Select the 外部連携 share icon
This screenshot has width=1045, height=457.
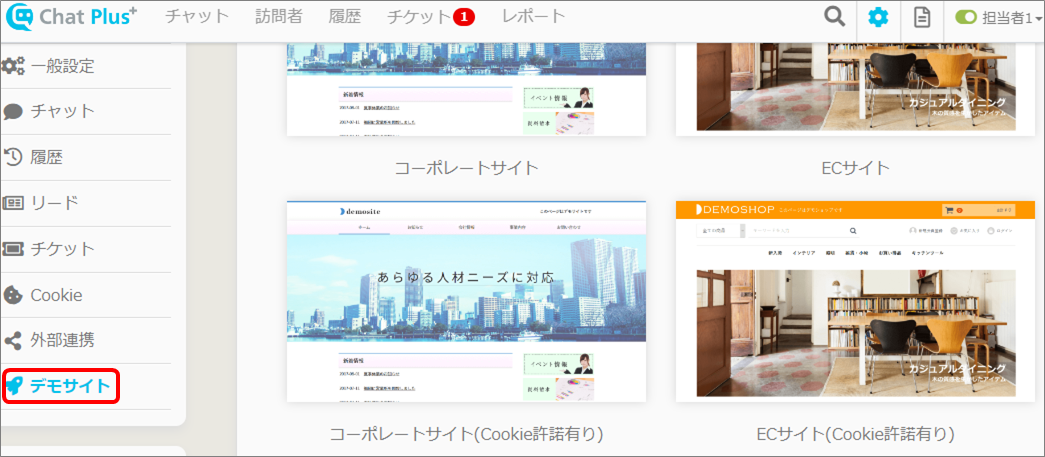(13, 340)
